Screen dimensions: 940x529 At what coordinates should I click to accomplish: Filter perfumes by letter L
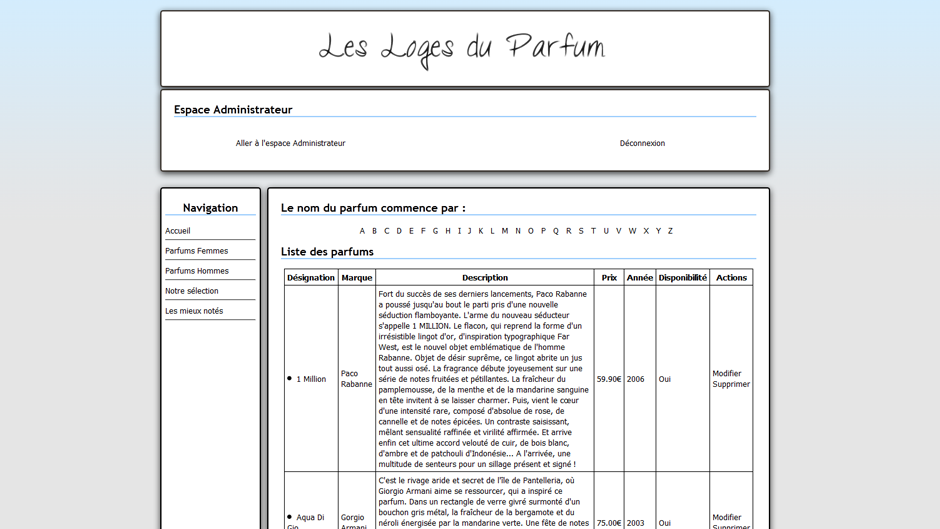492,231
